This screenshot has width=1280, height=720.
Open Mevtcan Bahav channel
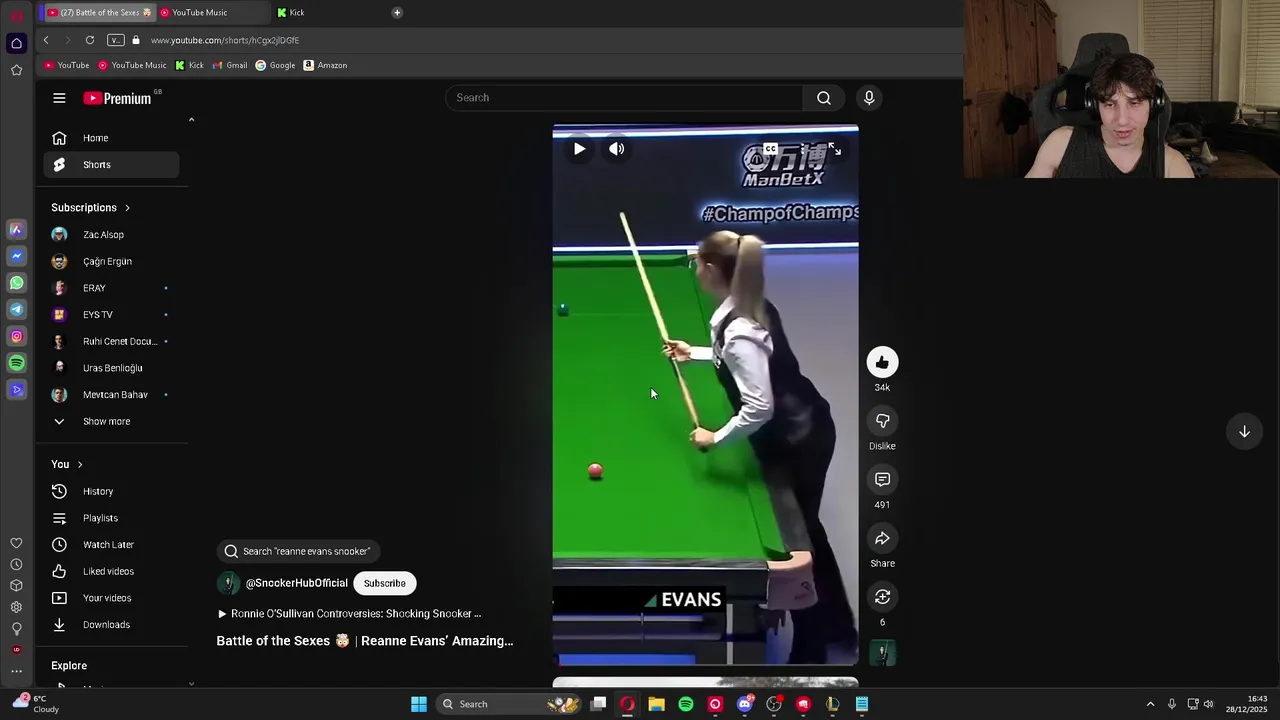point(111,395)
